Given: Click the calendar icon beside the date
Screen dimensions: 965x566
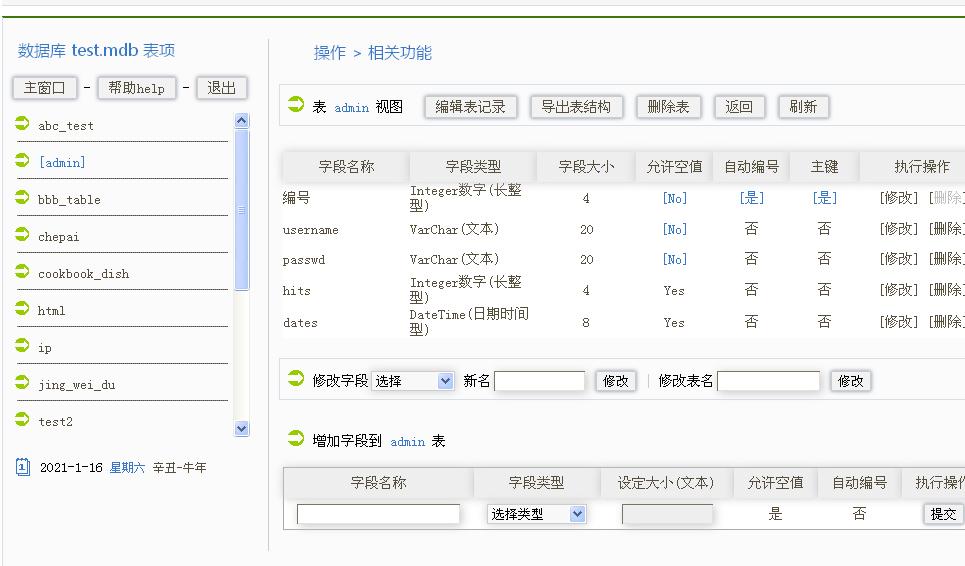Looking at the screenshot, I should point(24,467).
